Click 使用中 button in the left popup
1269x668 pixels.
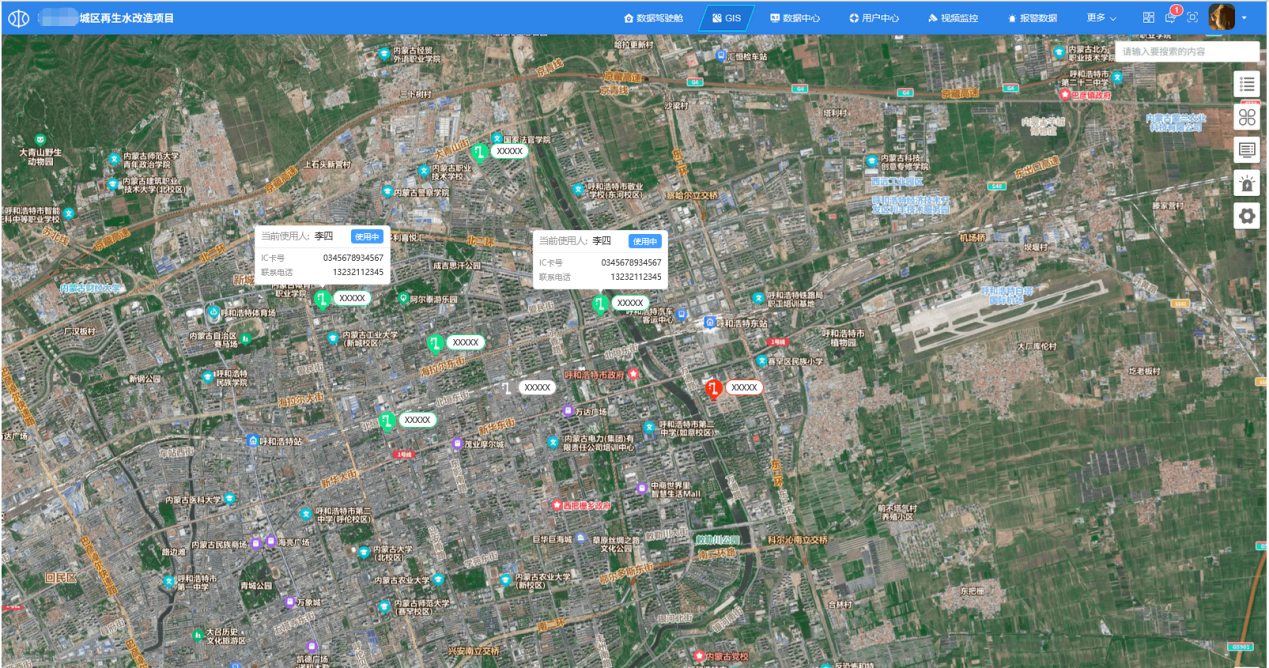(x=366, y=237)
